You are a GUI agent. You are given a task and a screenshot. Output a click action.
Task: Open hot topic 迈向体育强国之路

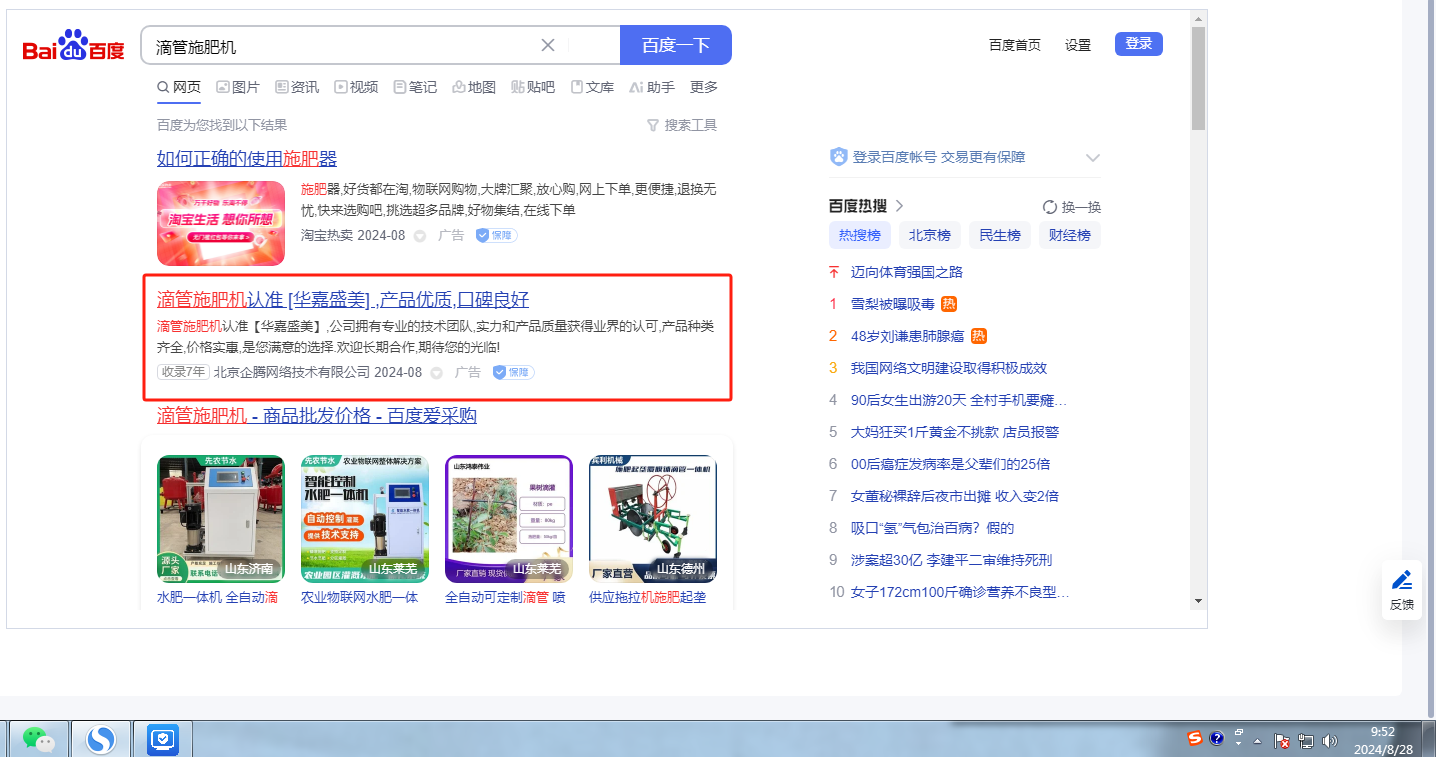coord(907,272)
